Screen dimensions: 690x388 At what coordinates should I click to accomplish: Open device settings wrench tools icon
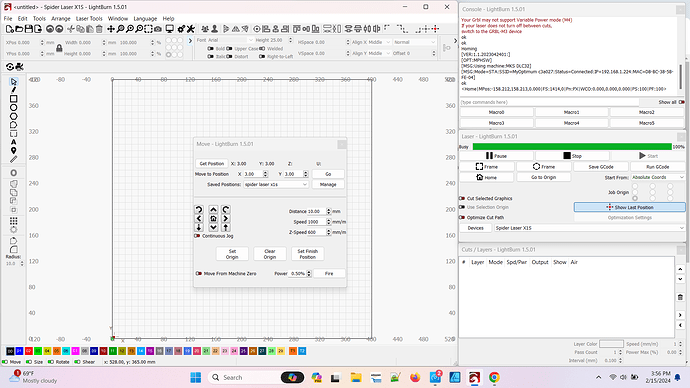tap(191, 29)
